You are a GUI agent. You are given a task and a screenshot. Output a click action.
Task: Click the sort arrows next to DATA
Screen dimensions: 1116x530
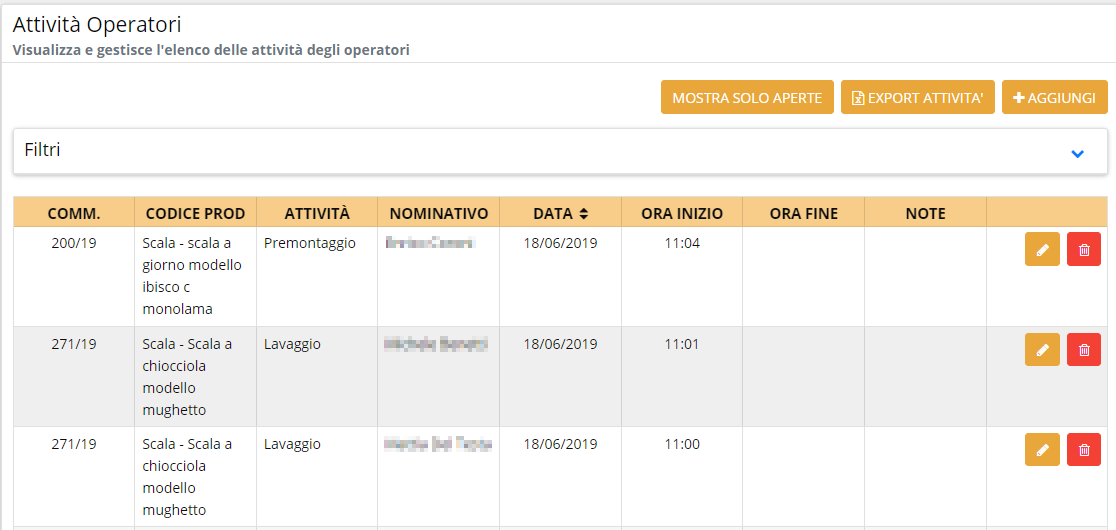click(x=584, y=213)
